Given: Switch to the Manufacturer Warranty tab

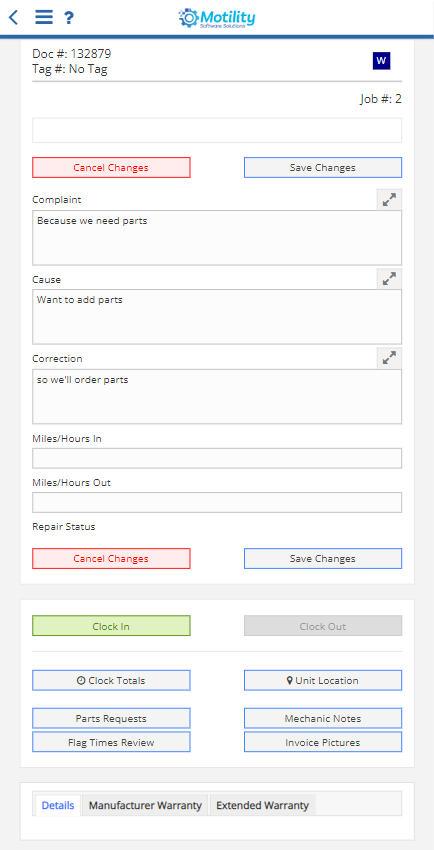Looking at the screenshot, I should pos(145,805).
